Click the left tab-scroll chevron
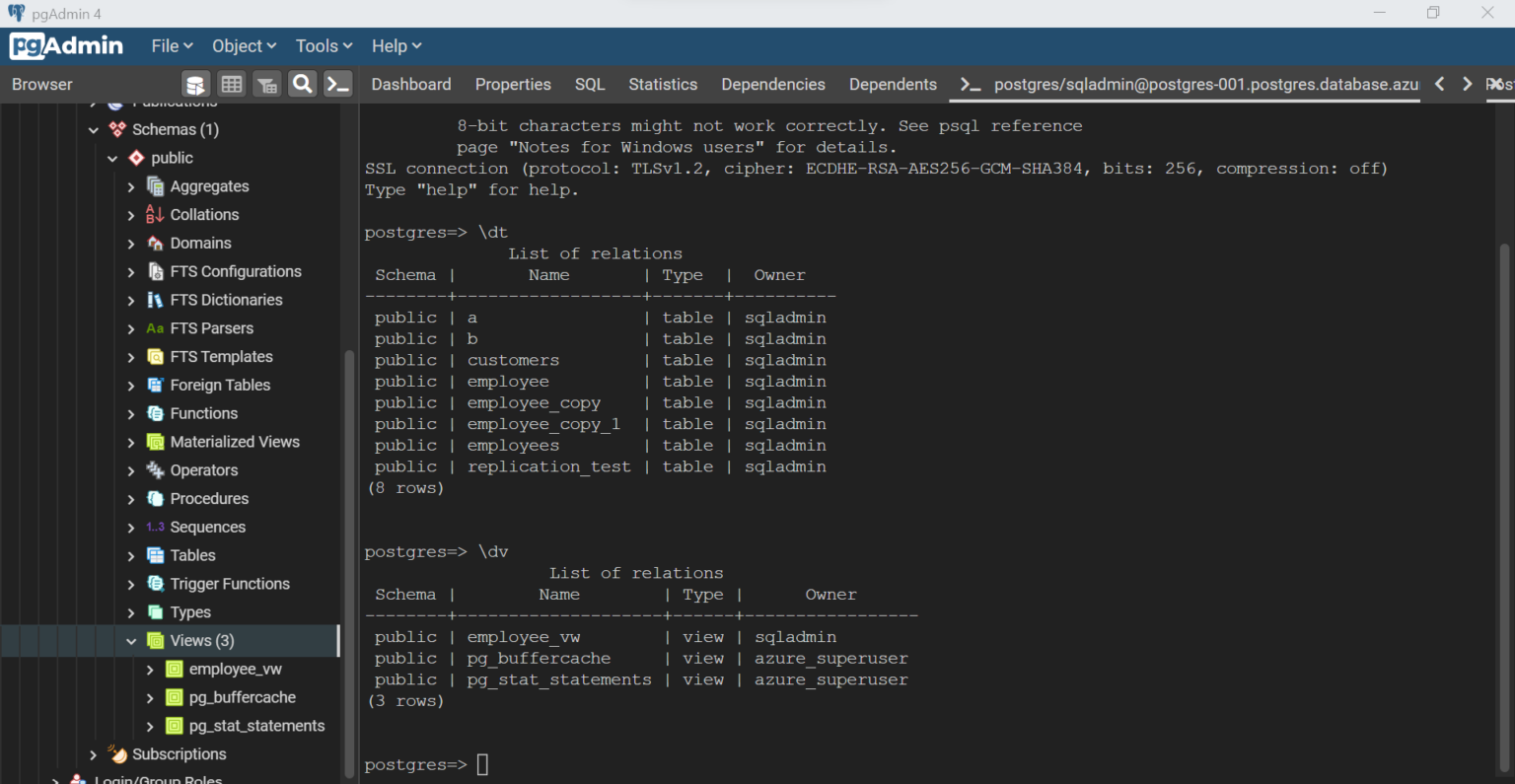 tap(1439, 84)
